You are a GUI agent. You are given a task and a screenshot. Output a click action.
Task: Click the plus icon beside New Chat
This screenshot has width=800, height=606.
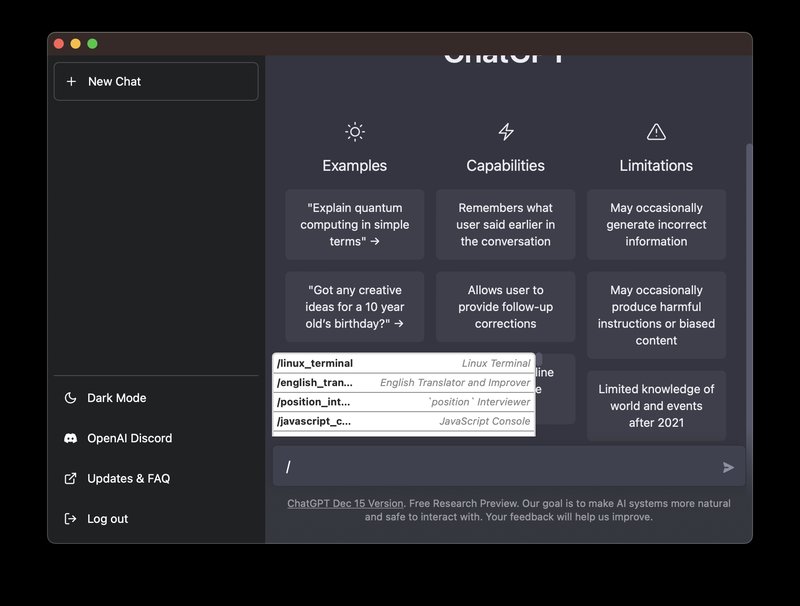click(x=71, y=82)
